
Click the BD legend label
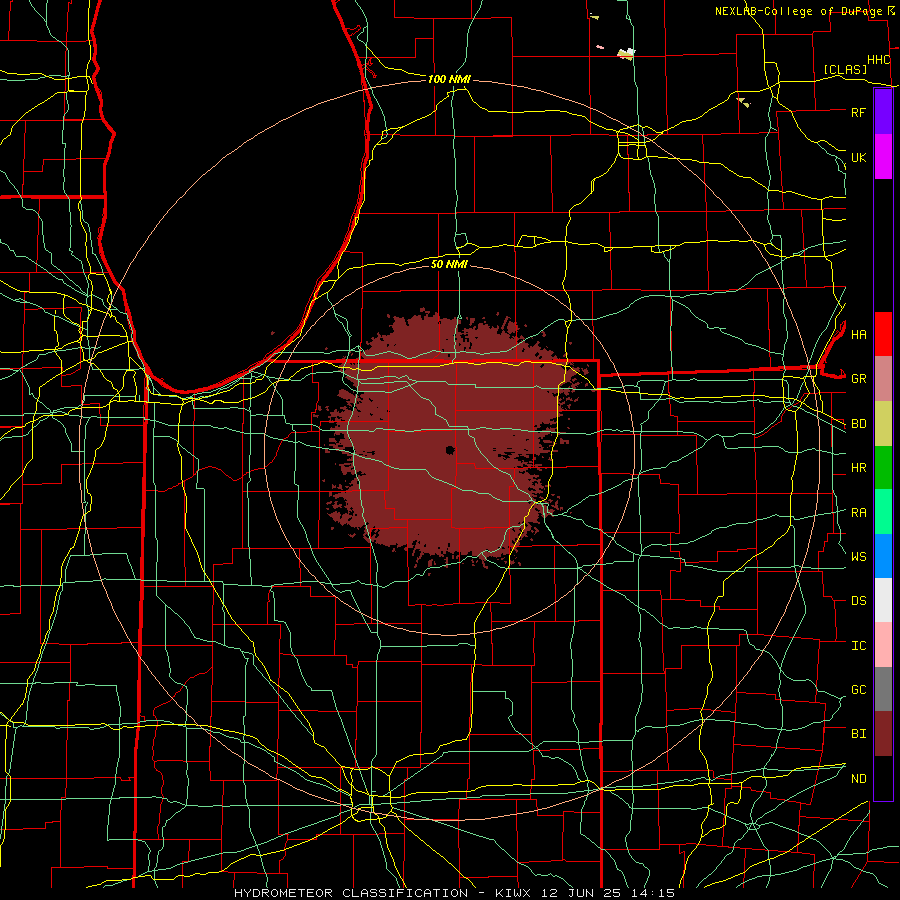(x=859, y=424)
